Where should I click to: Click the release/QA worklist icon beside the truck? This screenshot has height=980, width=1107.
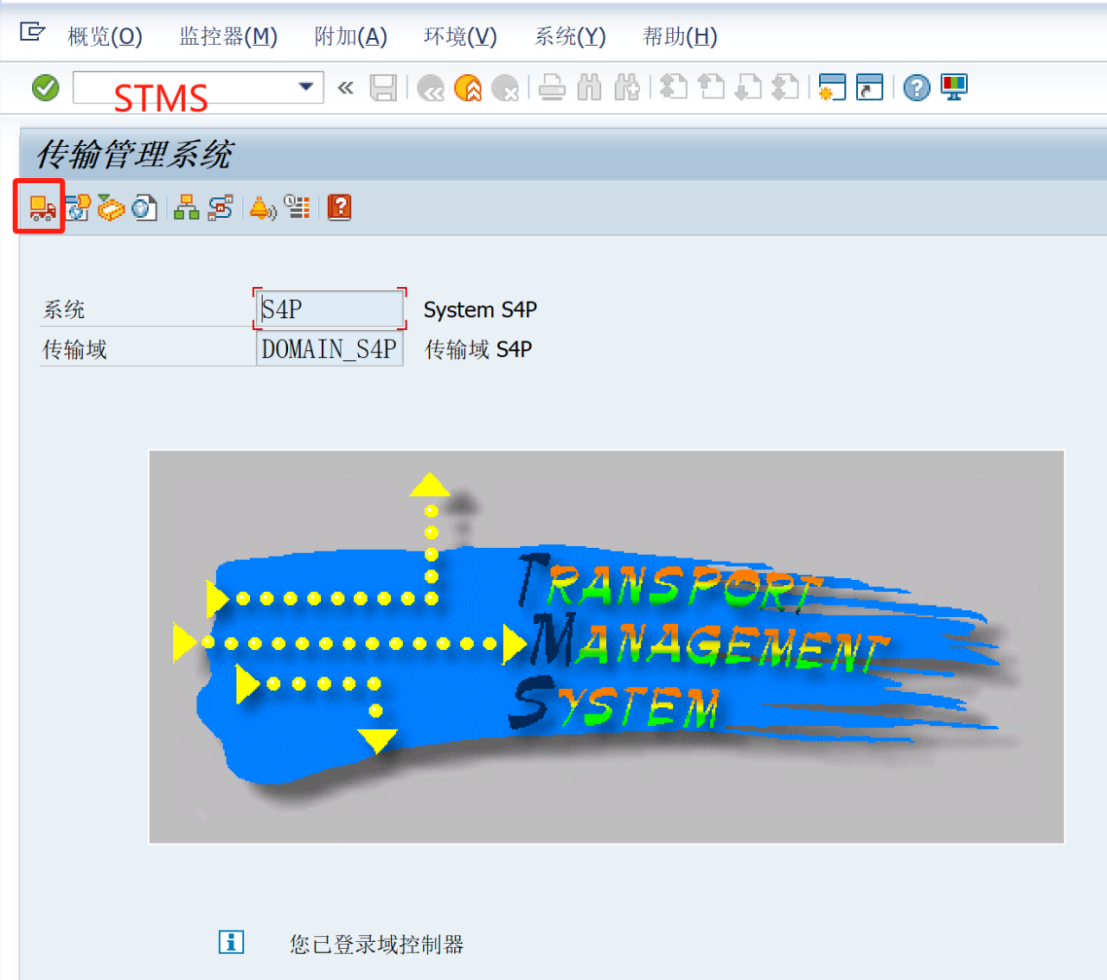78,208
